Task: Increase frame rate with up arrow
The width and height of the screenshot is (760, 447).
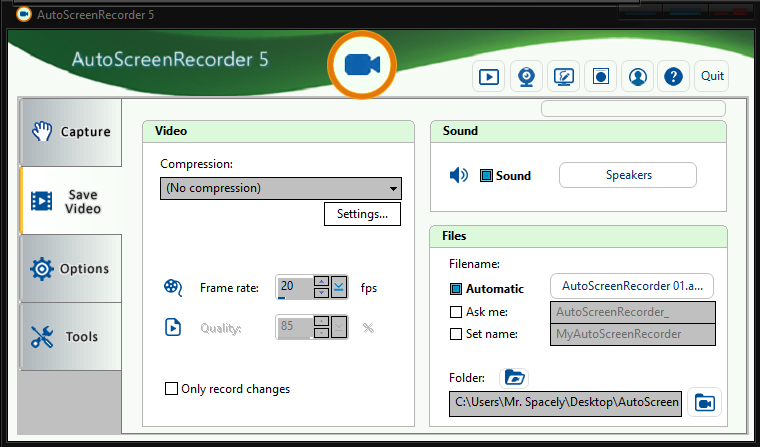Action: (x=321, y=281)
